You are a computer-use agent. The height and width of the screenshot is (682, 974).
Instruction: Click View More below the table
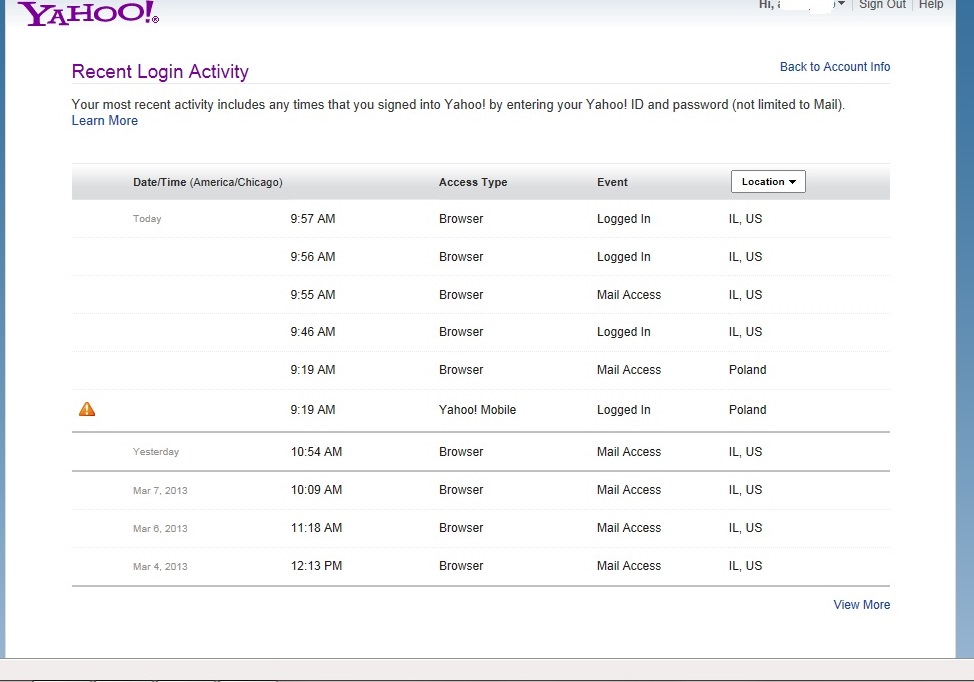(862, 604)
